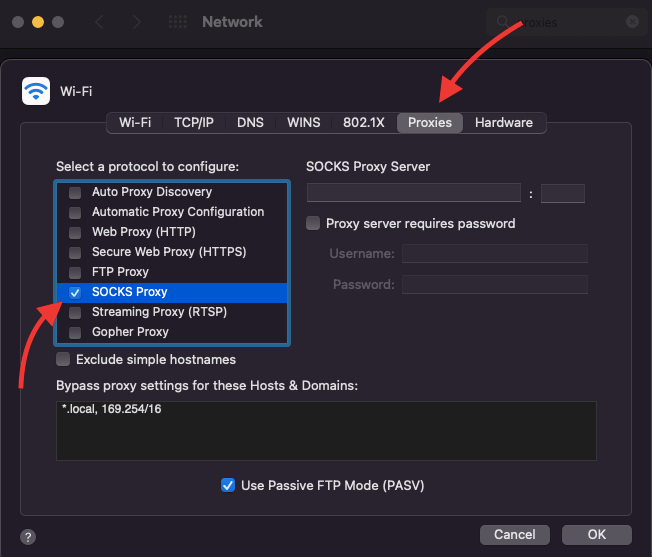652x557 pixels.
Task: Switch to the Wi-Fi tab
Action: click(x=135, y=123)
